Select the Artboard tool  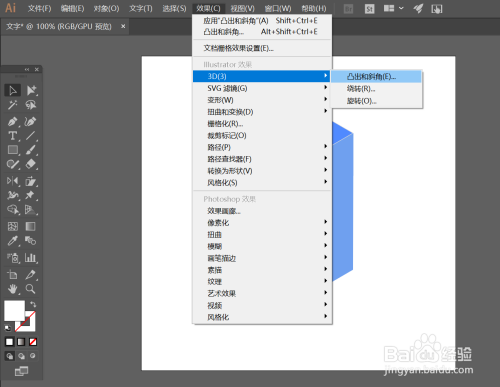[13, 275]
